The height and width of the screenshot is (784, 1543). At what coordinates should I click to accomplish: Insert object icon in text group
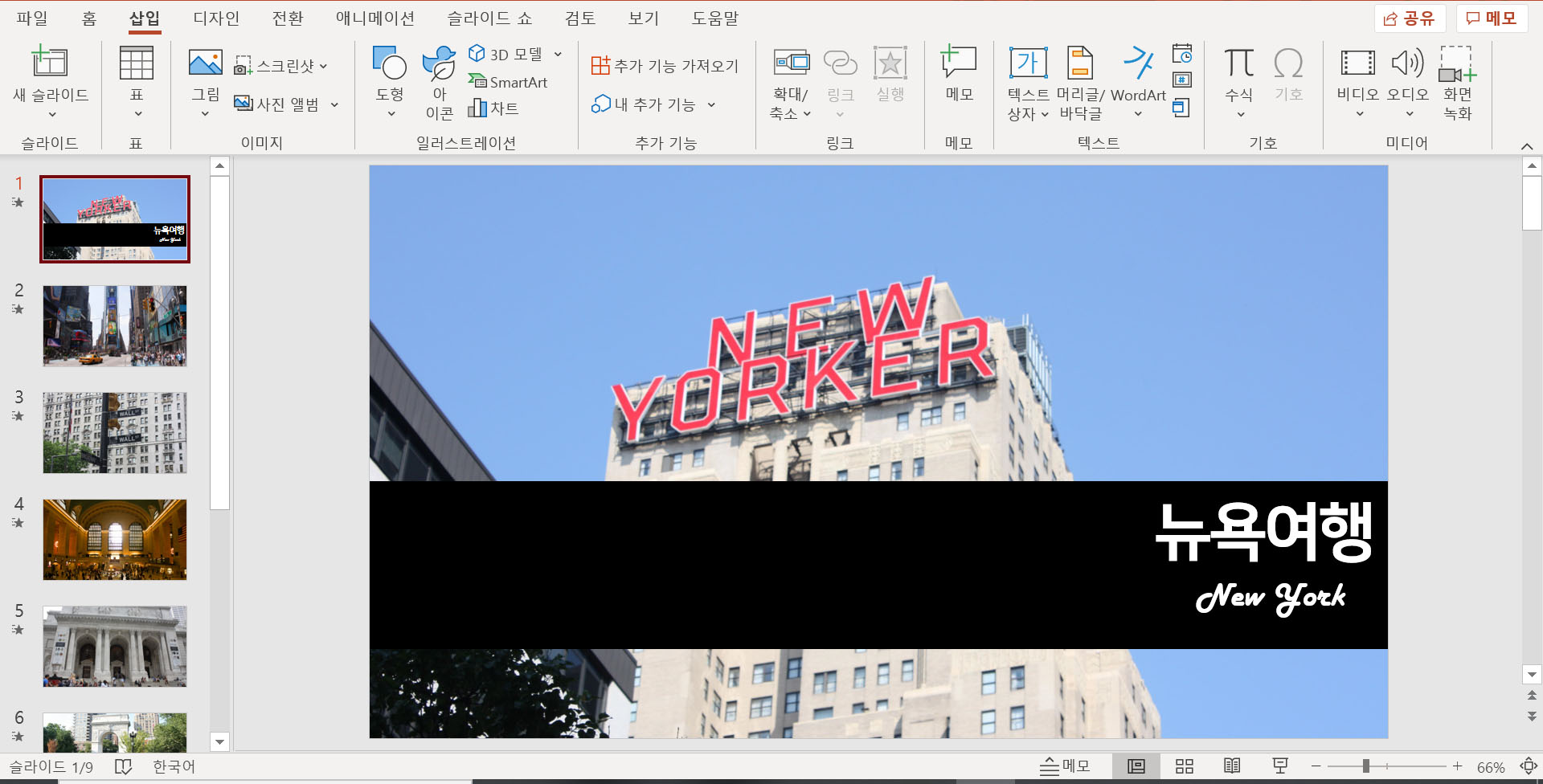click(1181, 107)
